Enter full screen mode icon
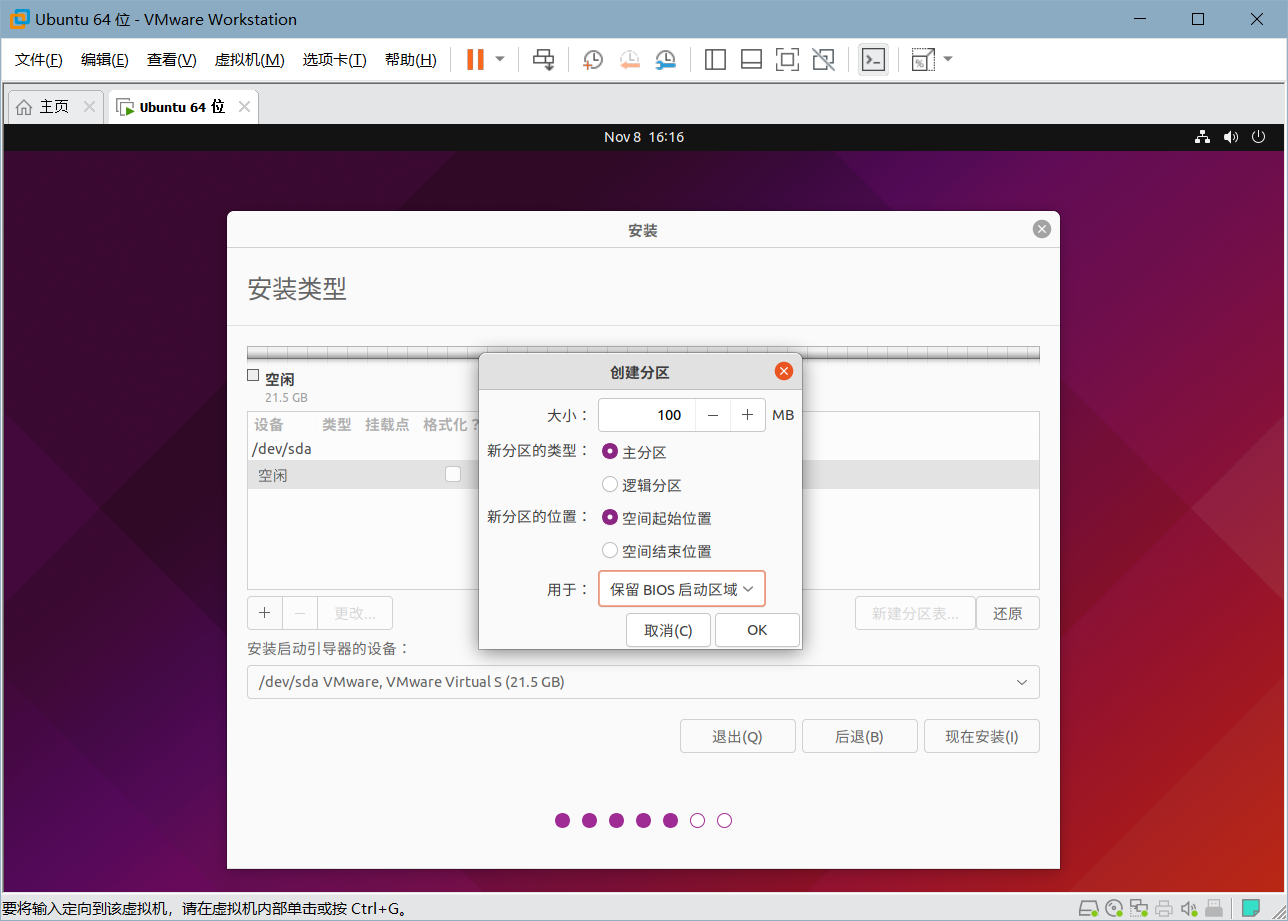This screenshot has height=921, width=1288. (788, 60)
